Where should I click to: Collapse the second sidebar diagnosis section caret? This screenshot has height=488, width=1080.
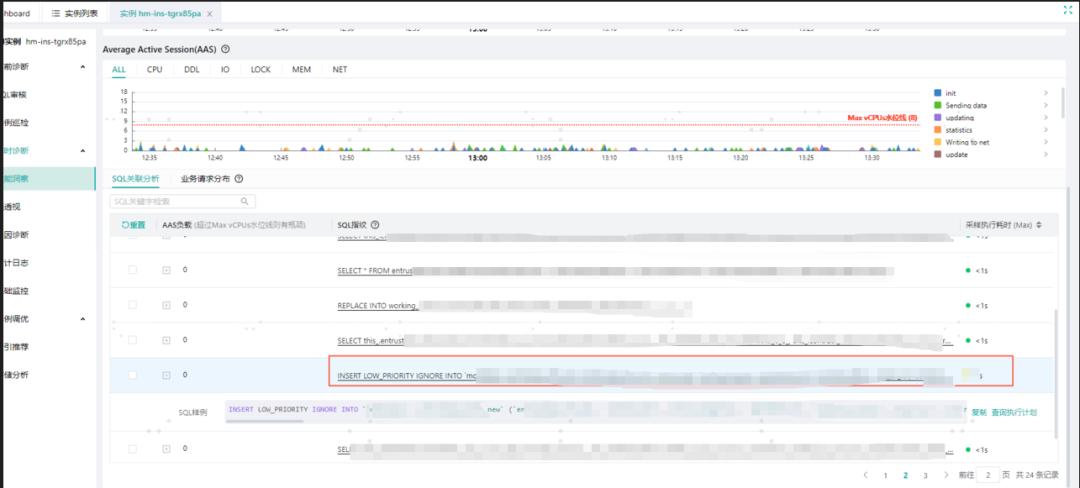tap(83, 150)
